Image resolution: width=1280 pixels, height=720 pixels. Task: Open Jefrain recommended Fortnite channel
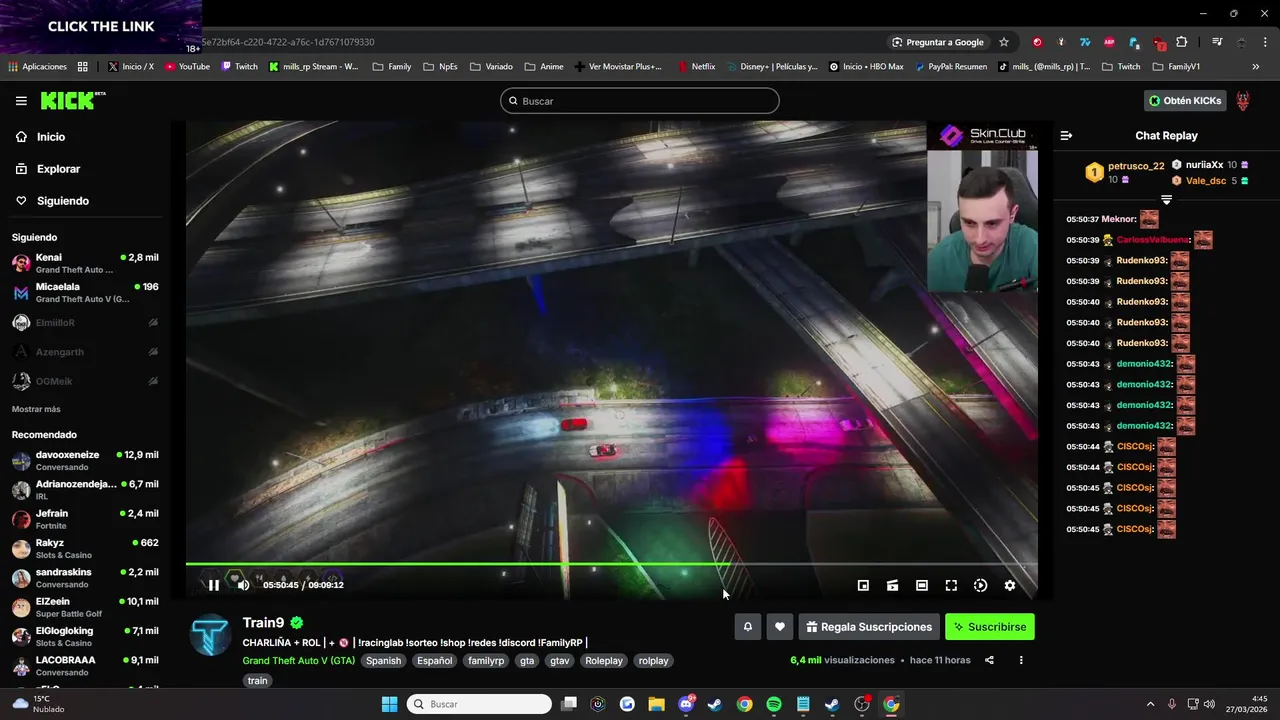pyautogui.click(x=85, y=519)
